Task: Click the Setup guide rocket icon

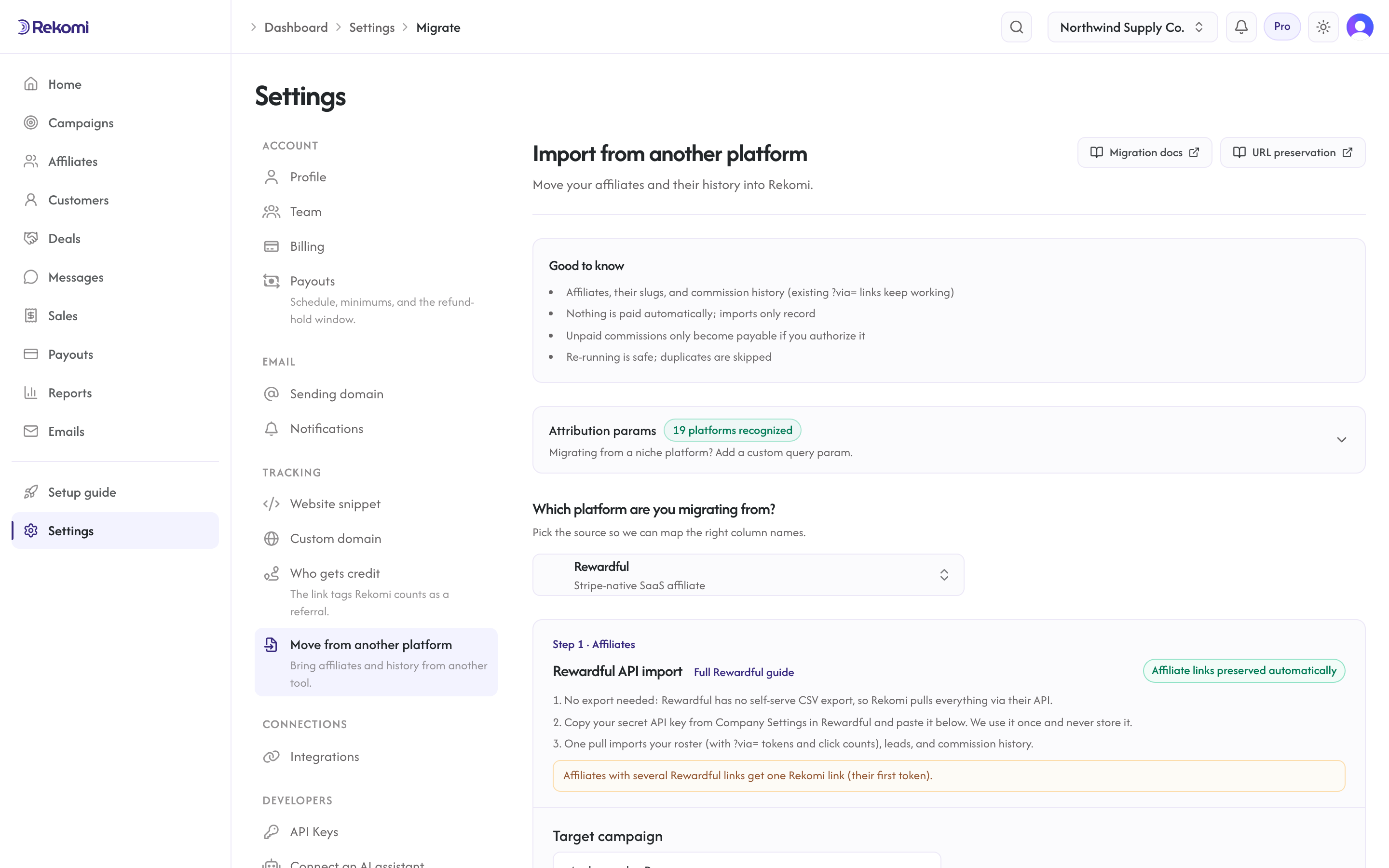Action: 31,492
